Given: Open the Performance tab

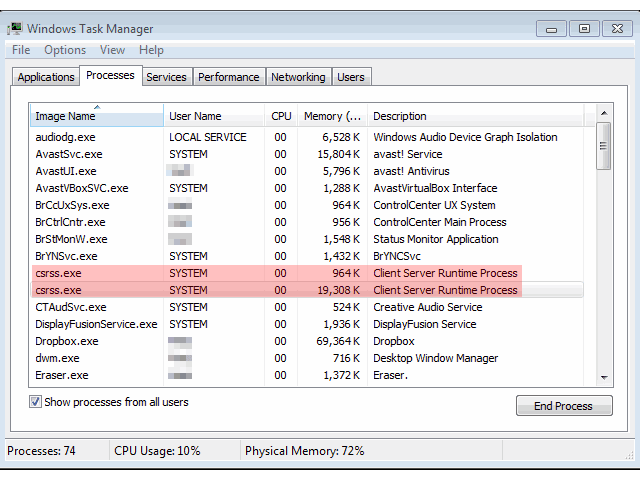Looking at the screenshot, I should pyautogui.click(x=229, y=77).
